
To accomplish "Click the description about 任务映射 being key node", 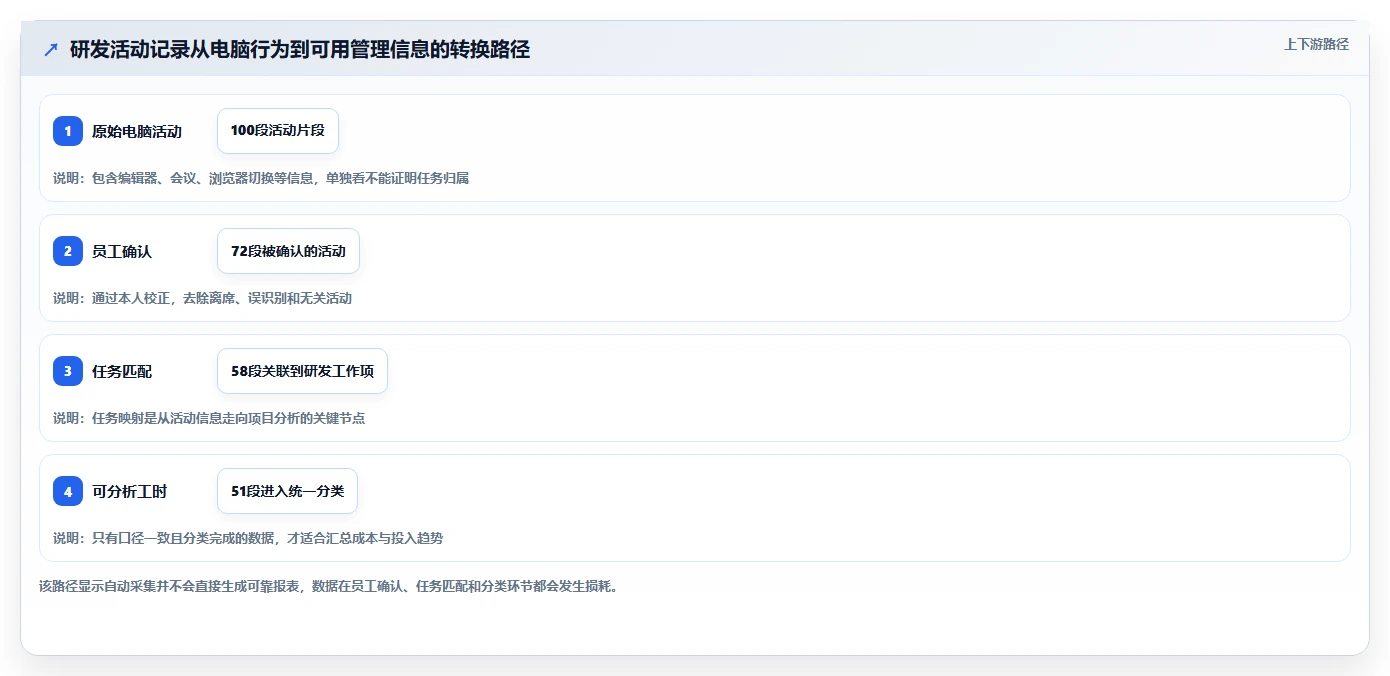I will pos(209,418).
